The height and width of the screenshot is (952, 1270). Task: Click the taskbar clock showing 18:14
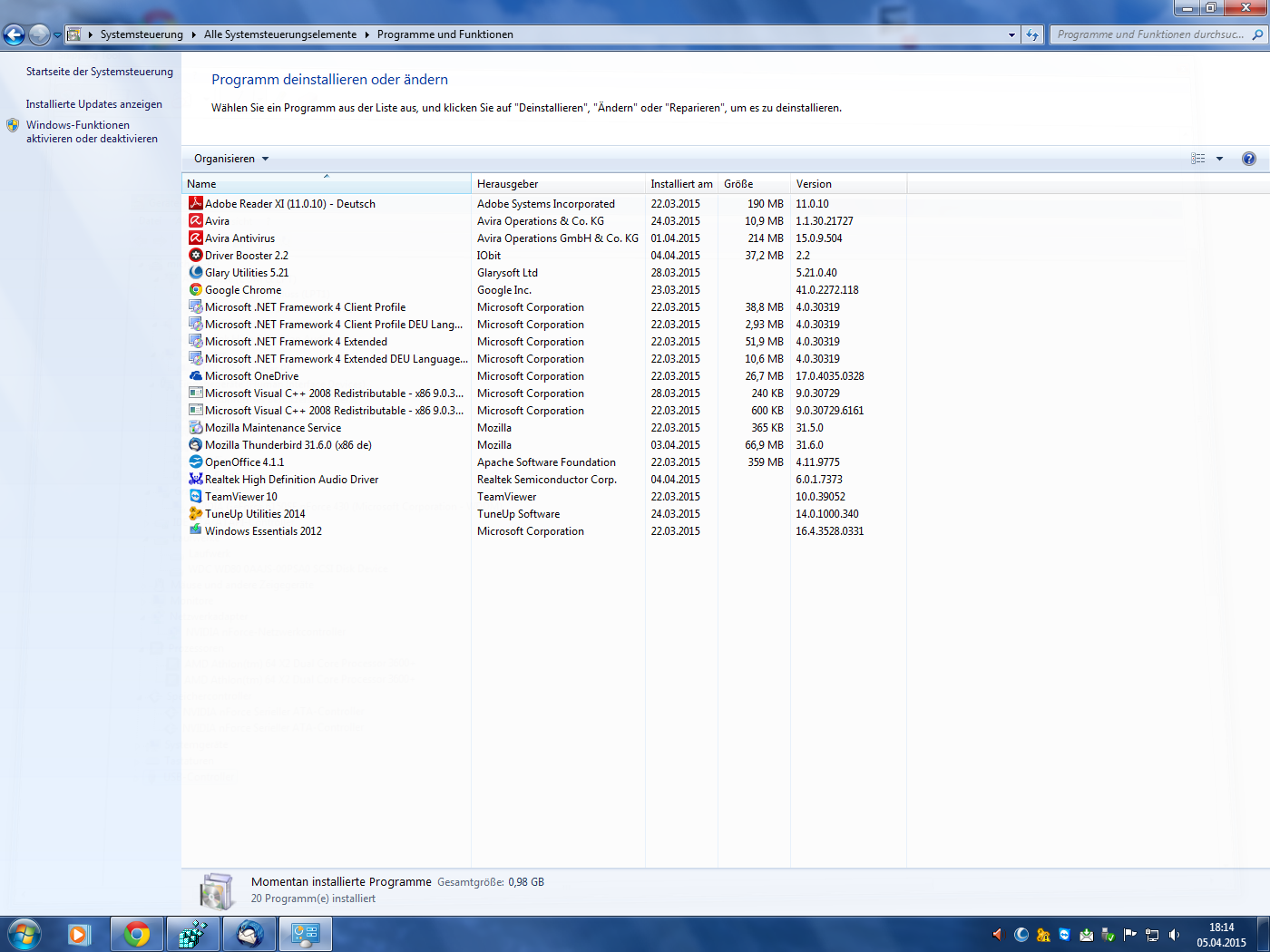tap(1221, 935)
